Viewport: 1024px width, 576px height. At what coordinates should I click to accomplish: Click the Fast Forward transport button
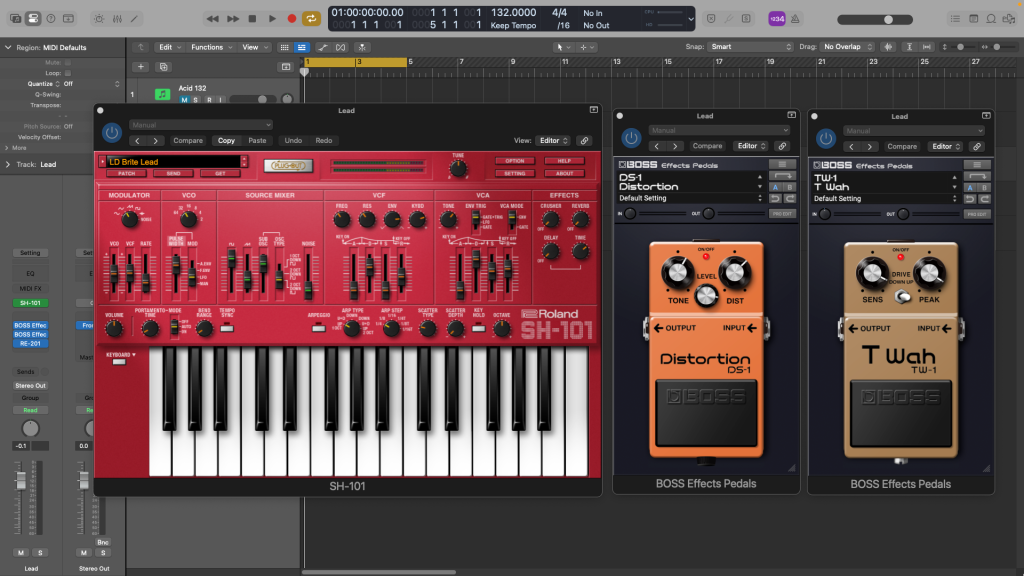tap(232, 19)
